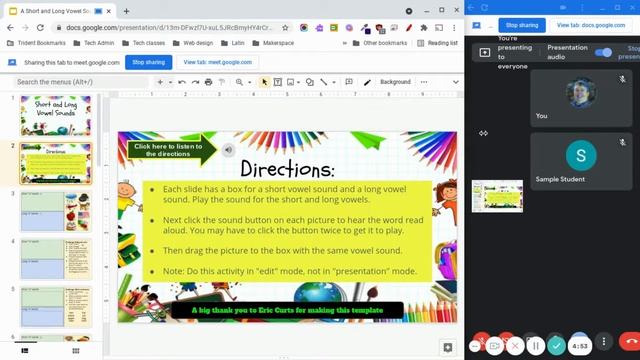The image size is (640, 360).
Task: Toggle the recorder camera button
Action: (x=495, y=346)
